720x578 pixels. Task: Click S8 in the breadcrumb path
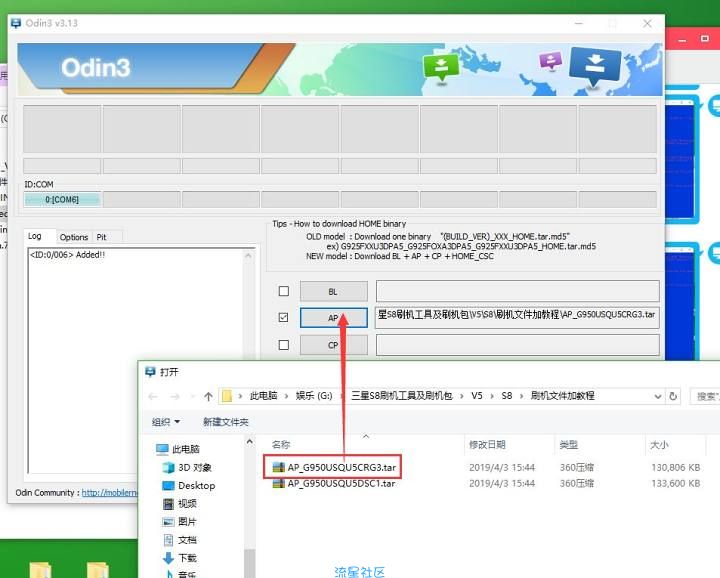[506, 396]
